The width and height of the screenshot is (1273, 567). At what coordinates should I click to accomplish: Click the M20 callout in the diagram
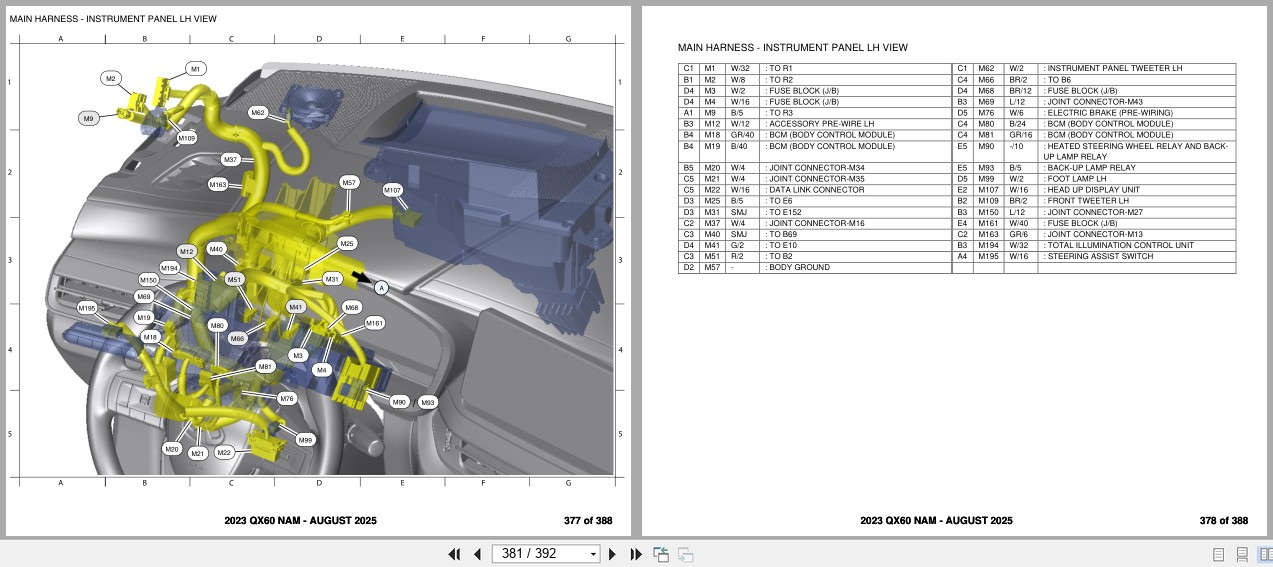172,450
